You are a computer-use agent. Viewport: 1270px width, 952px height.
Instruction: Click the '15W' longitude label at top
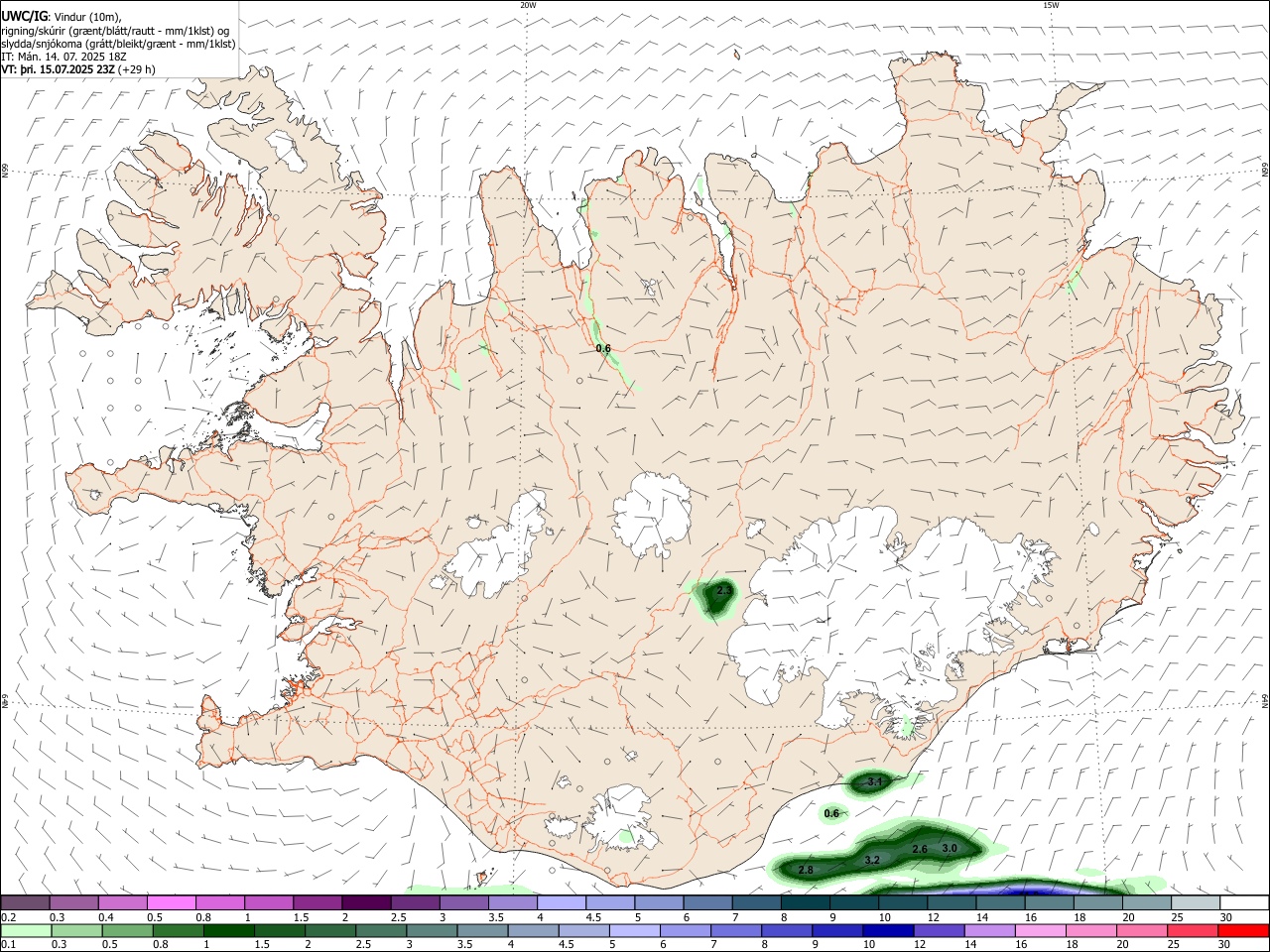point(1051,5)
